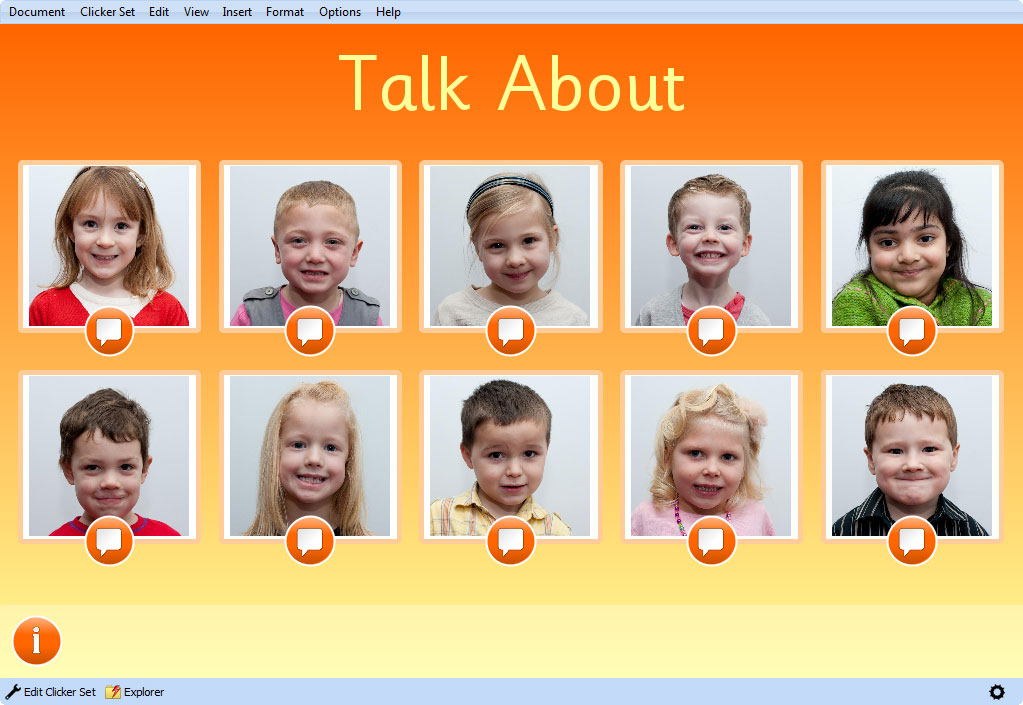Open the Clicker Set menu

point(107,11)
